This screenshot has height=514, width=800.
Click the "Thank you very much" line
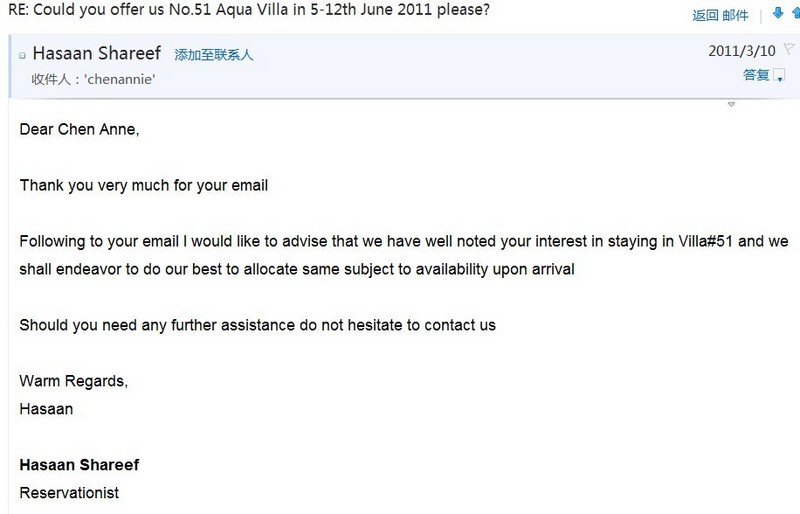point(144,185)
